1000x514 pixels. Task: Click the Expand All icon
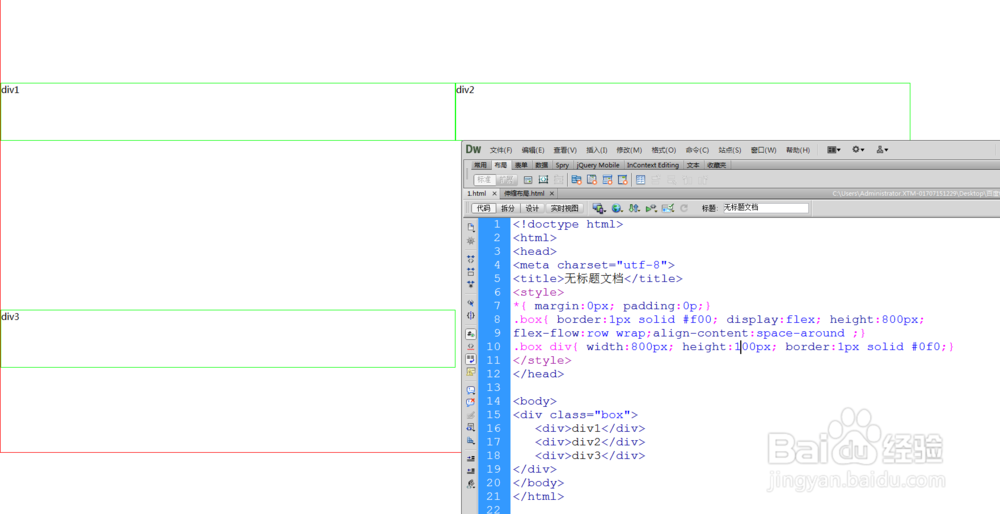[471, 283]
